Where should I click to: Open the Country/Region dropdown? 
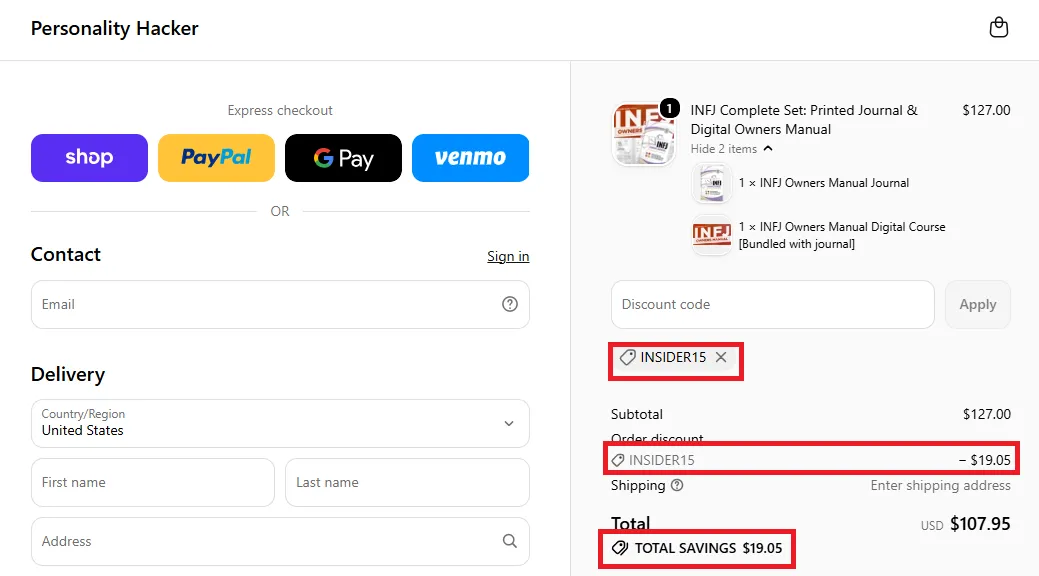coord(280,423)
